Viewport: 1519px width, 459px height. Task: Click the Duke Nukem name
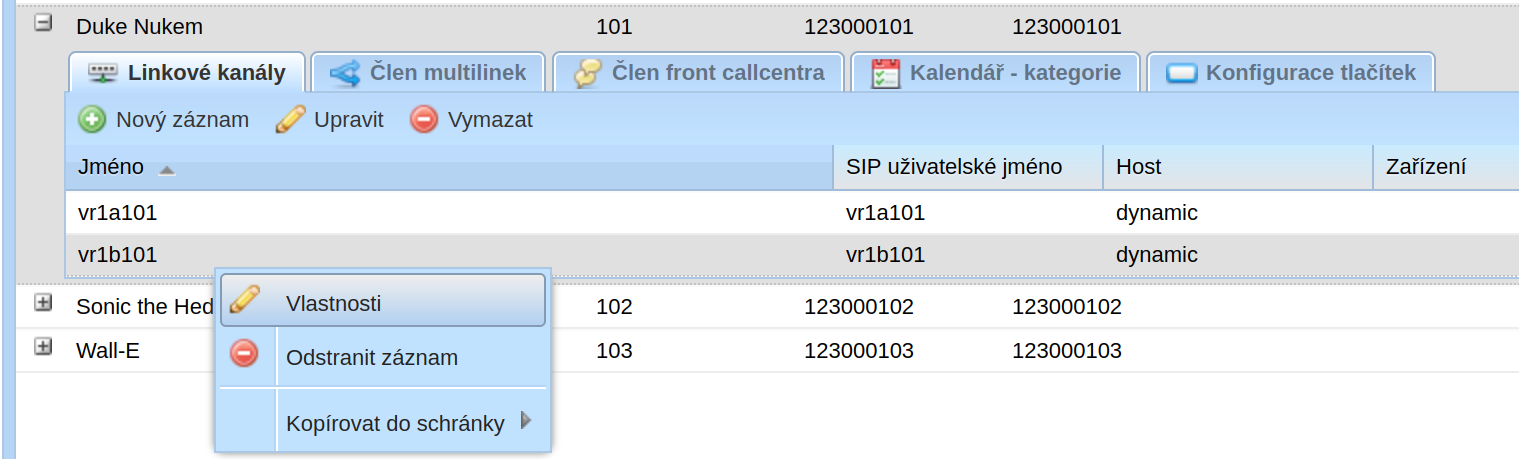[x=139, y=27]
